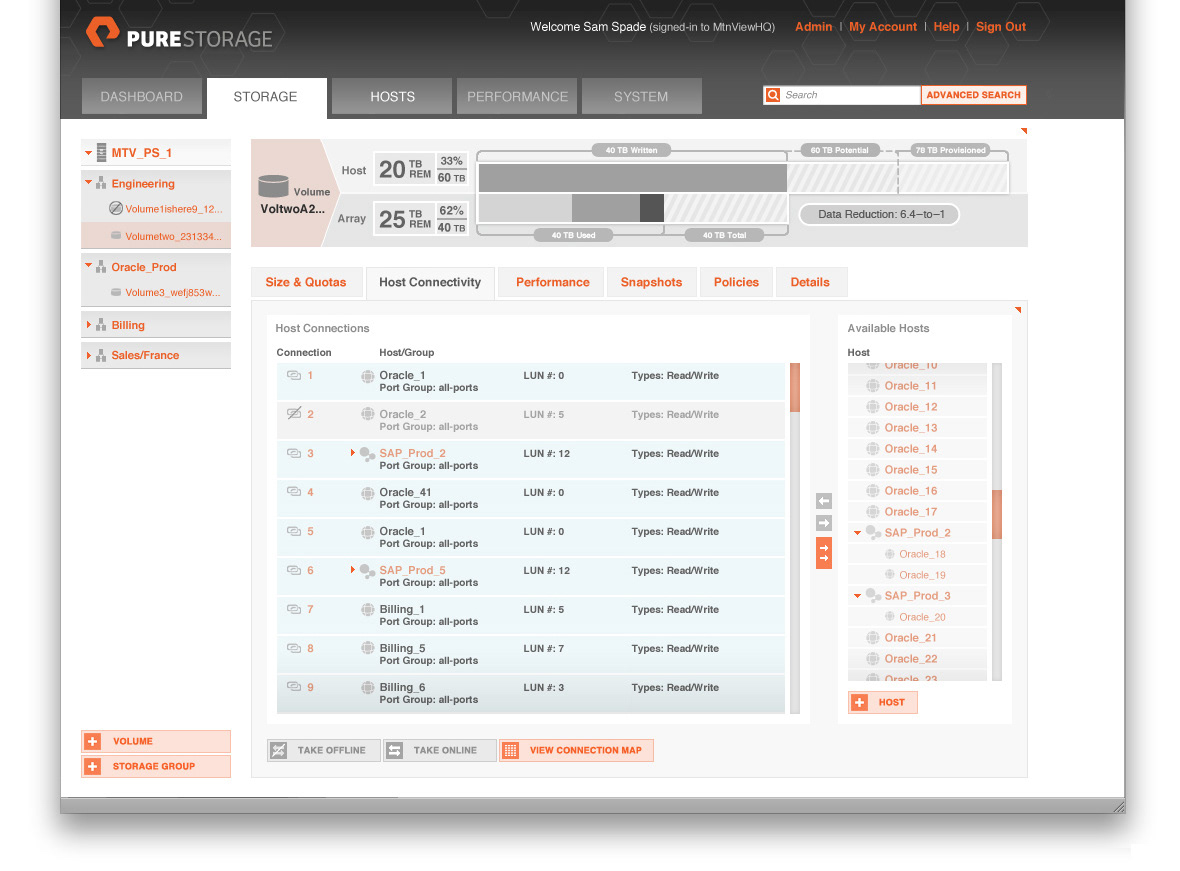Click connection 1 link icon
The image size is (1180, 871).
(294, 375)
